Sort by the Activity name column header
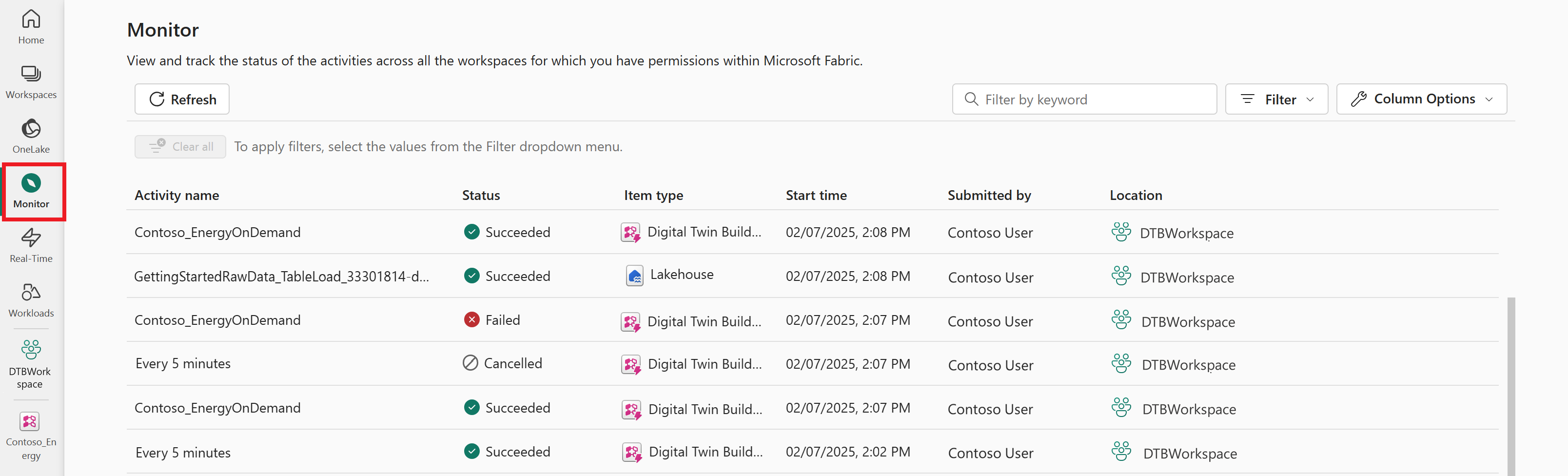Screen dimensions: 1568x476 [176, 196]
